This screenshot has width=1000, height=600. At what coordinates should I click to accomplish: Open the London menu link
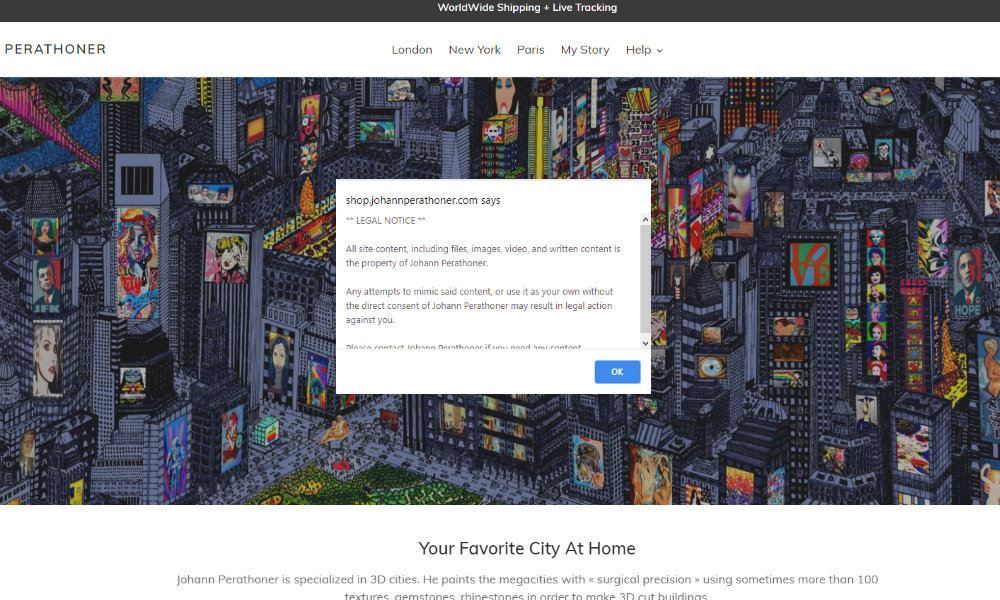pyautogui.click(x=411, y=50)
